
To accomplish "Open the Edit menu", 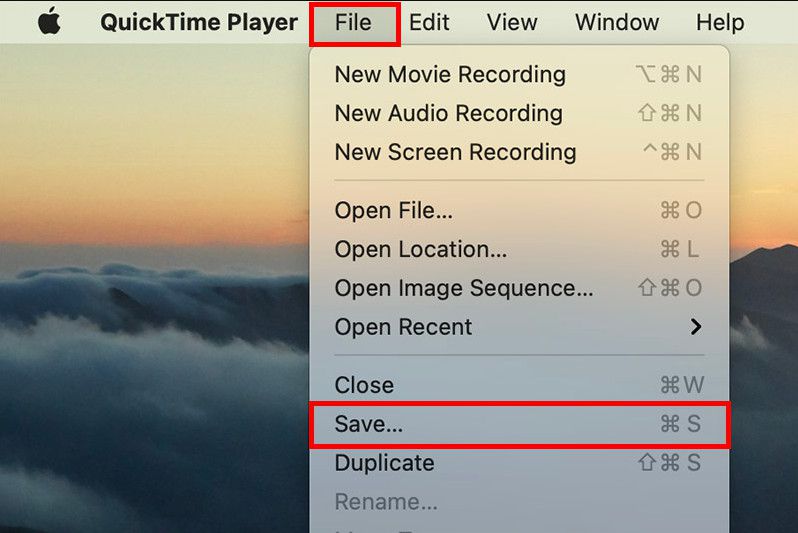I will [x=429, y=22].
